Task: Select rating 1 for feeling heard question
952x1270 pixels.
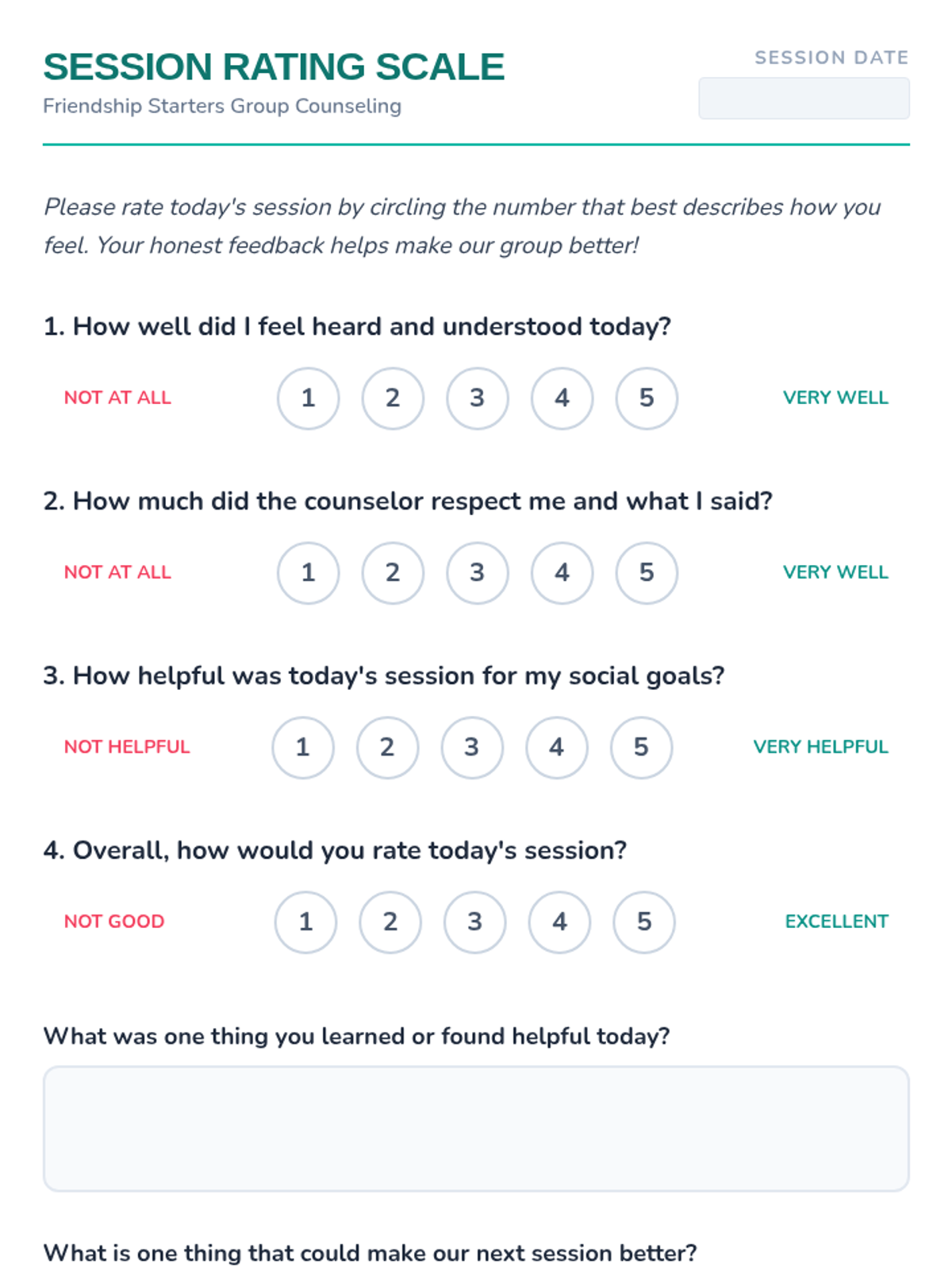Action: pos(308,398)
